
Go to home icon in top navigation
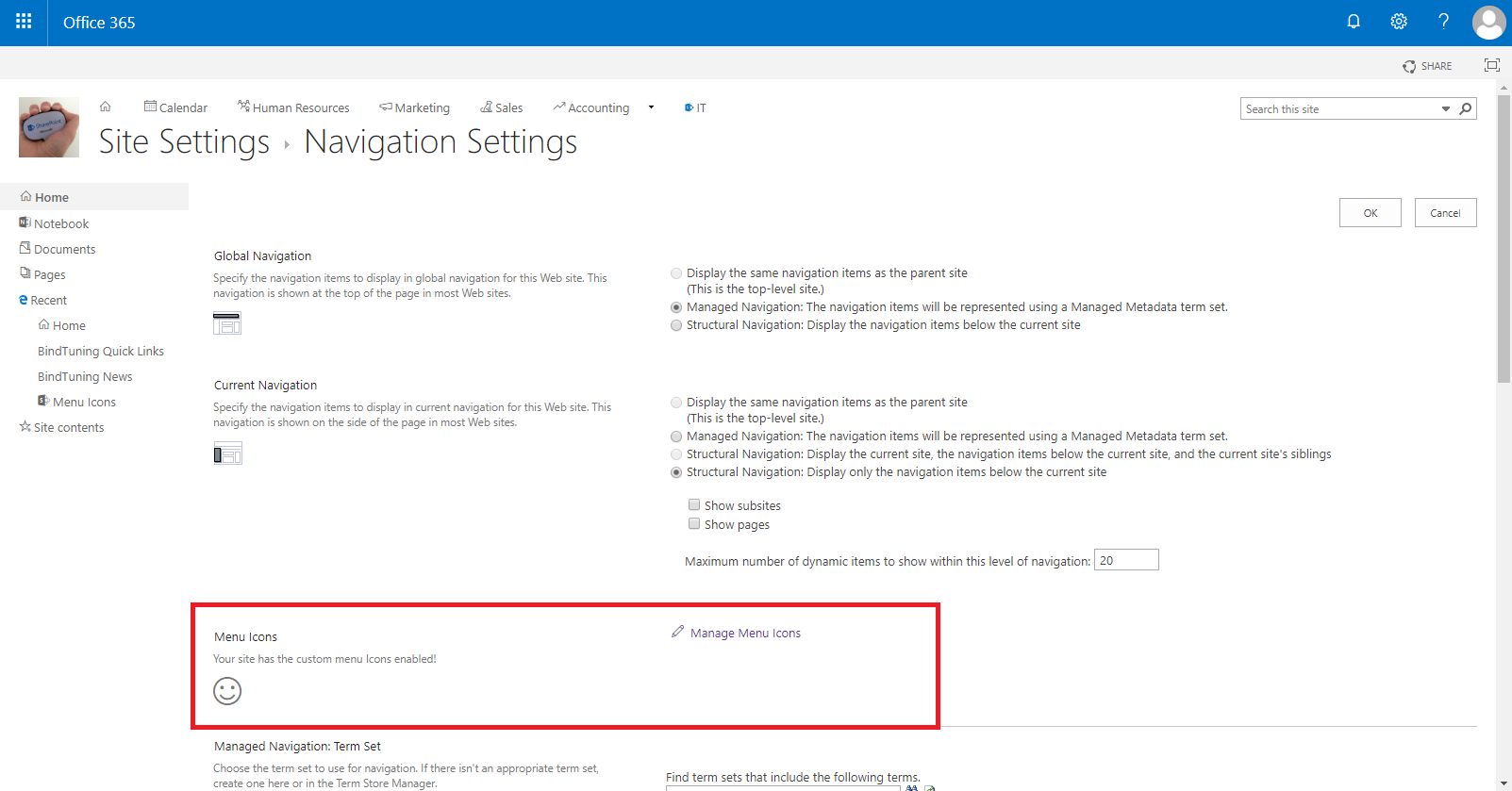pyautogui.click(x=106, y=107)
